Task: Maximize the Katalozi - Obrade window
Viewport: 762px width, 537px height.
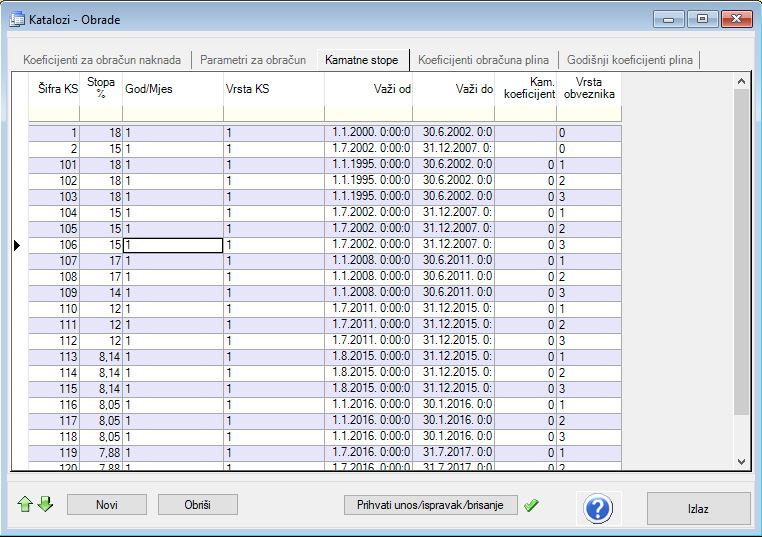Action: (702, 19)
